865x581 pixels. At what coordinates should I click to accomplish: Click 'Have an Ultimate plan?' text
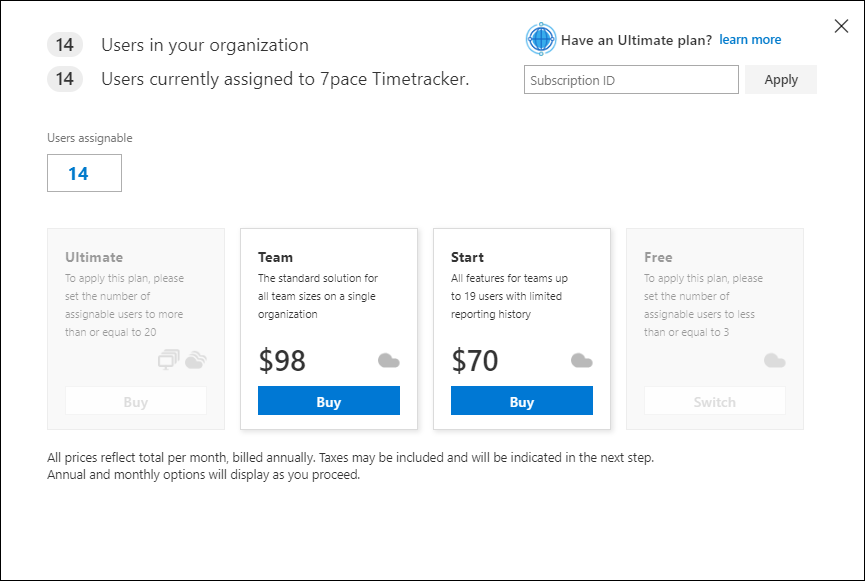pyautogui.click(x=636, y=40)
